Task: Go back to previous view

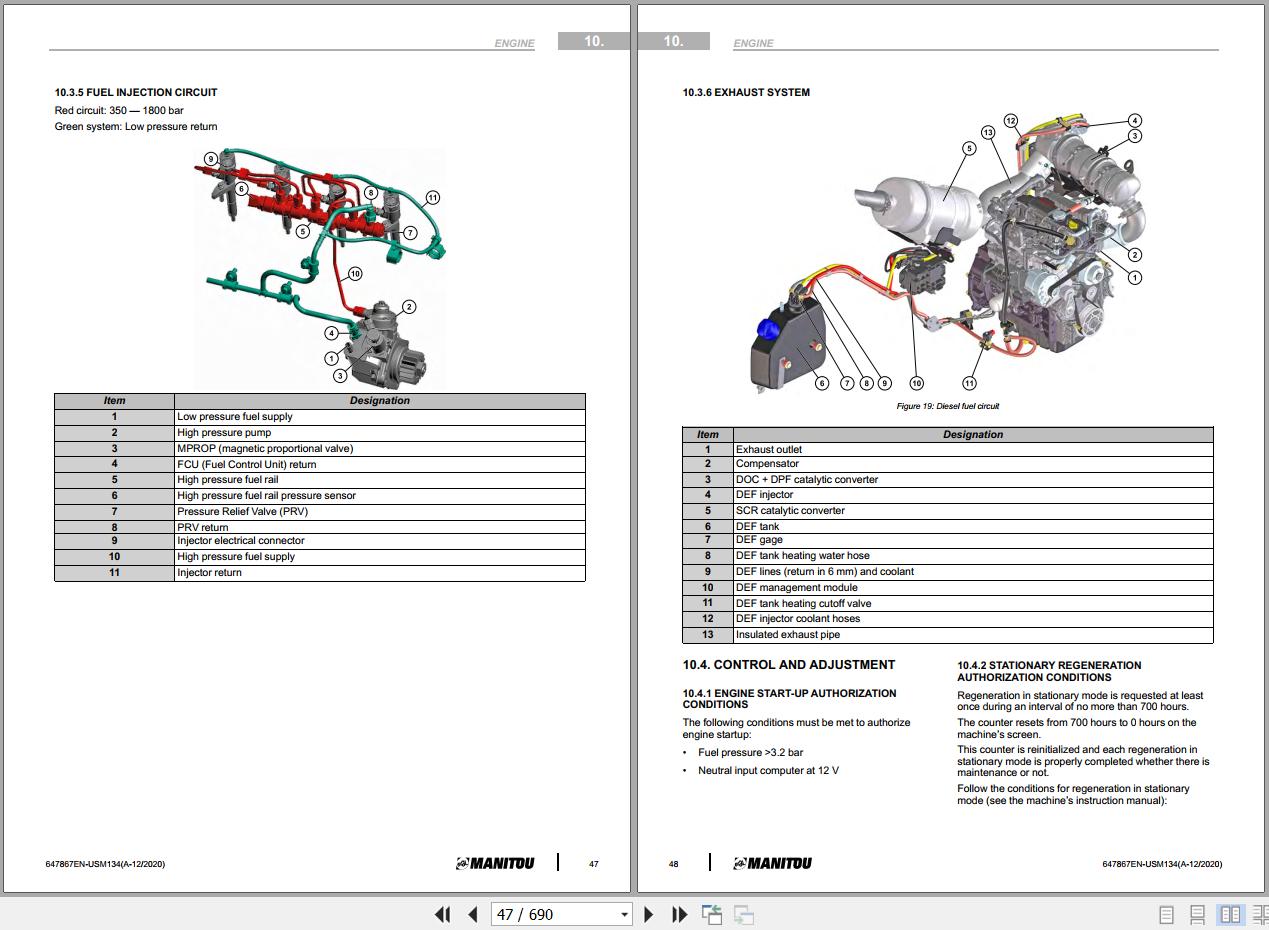Action: click(712, 914)
